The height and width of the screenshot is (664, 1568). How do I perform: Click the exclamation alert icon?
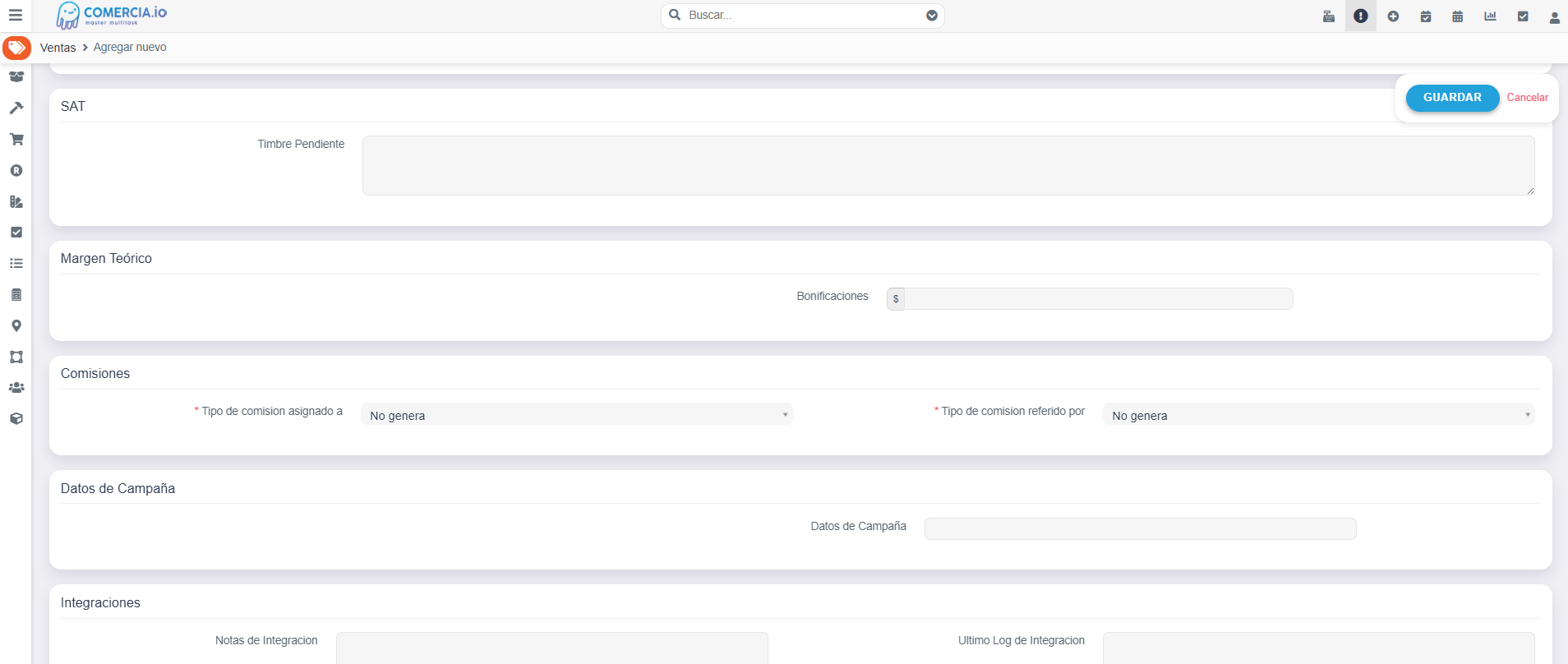point(1361,16)
